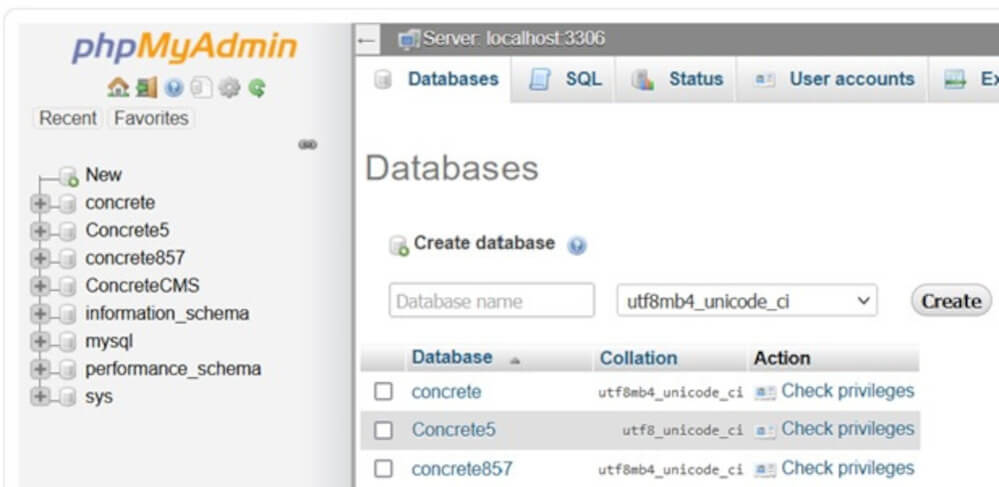Sort by Database column header
Screen dimensions: 999x487
pos(452,358)
